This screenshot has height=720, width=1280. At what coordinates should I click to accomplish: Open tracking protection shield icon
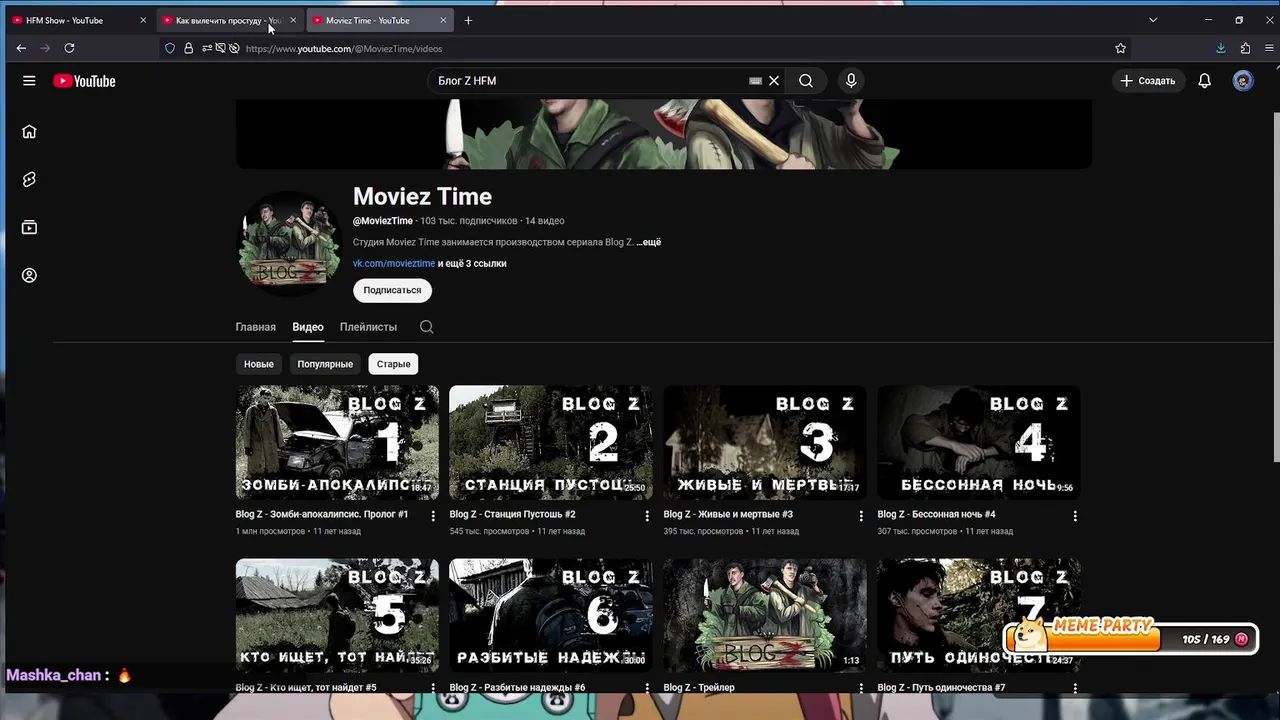point(170,48)
